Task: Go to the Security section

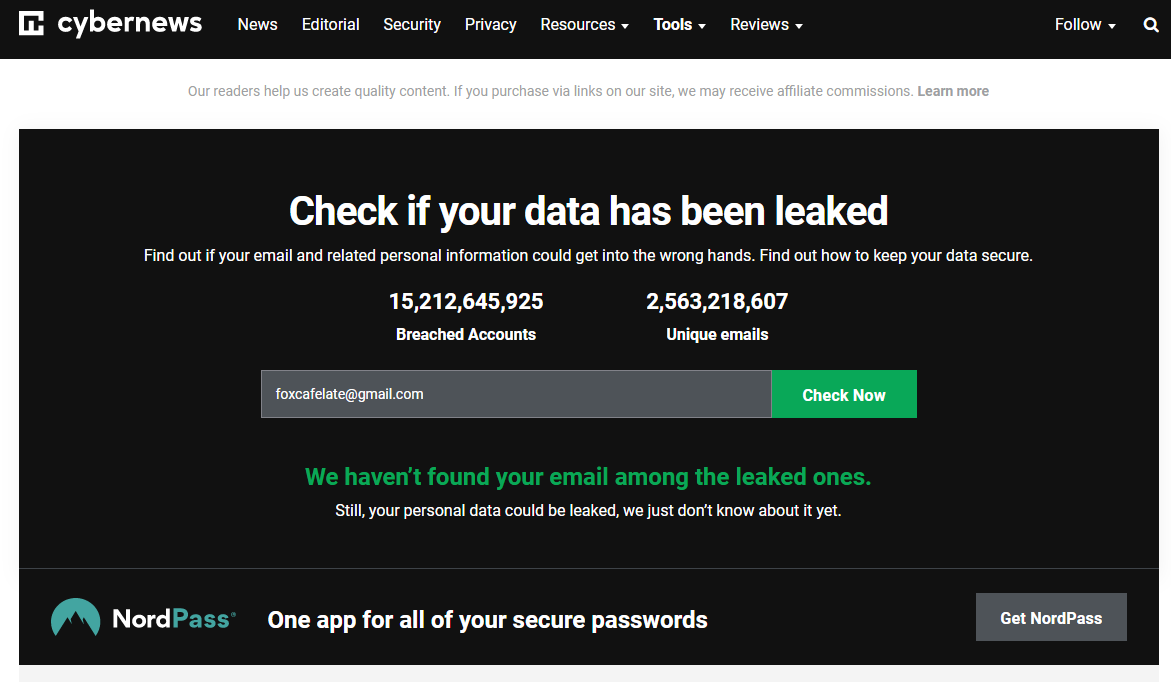Action: coord(412,25)
